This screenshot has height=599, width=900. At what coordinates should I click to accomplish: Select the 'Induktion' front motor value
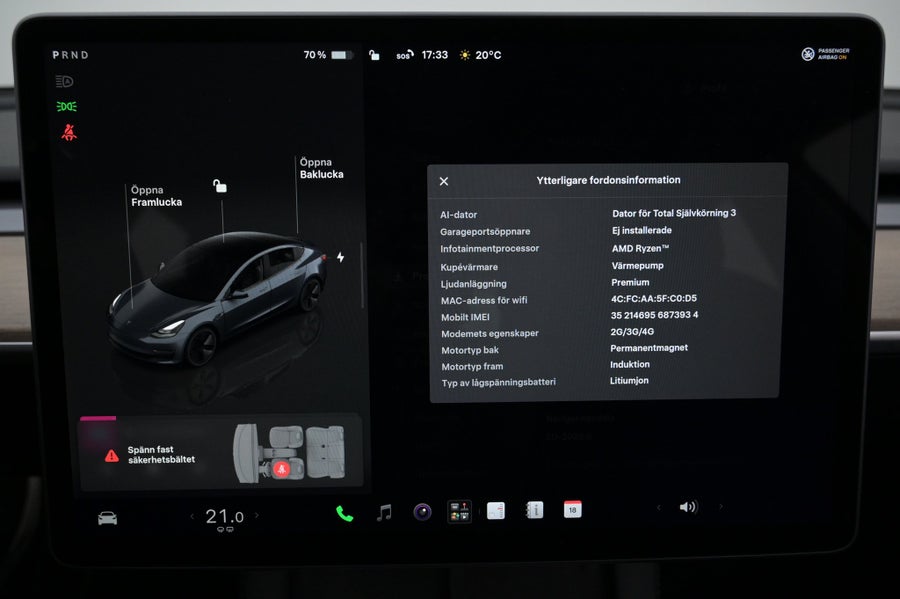point(630,364)
